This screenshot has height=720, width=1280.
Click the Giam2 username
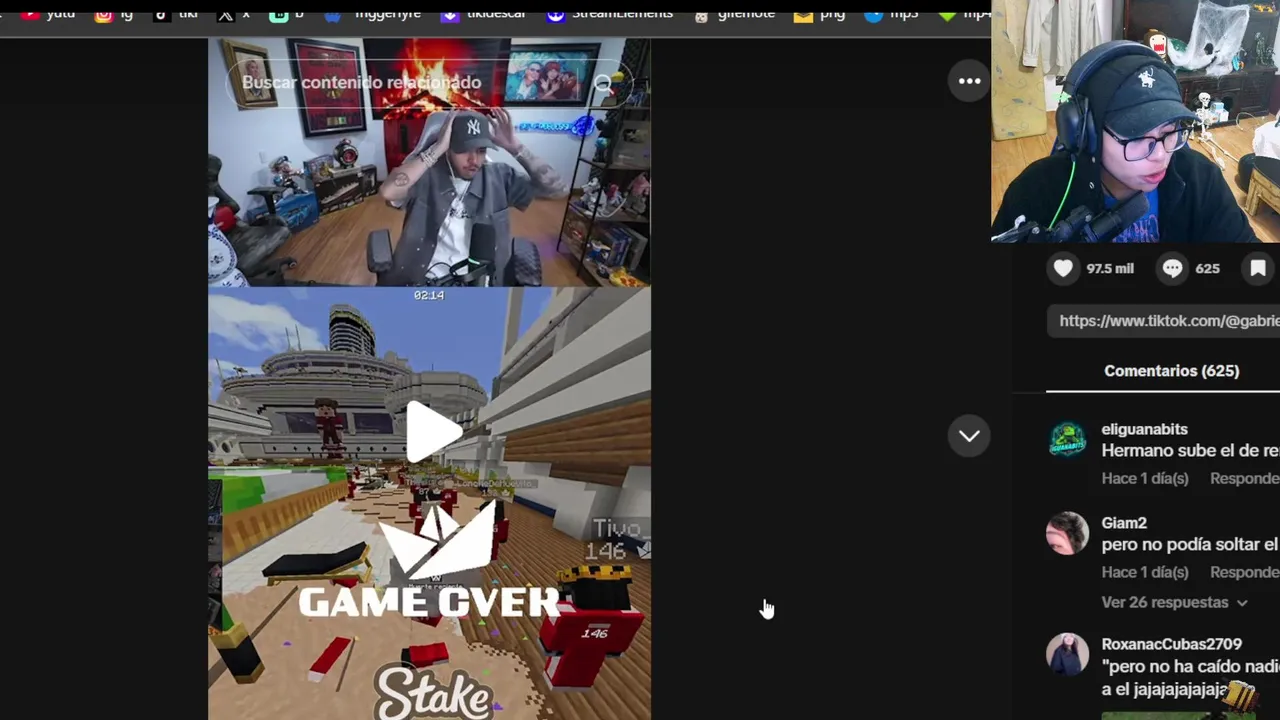1124,523
